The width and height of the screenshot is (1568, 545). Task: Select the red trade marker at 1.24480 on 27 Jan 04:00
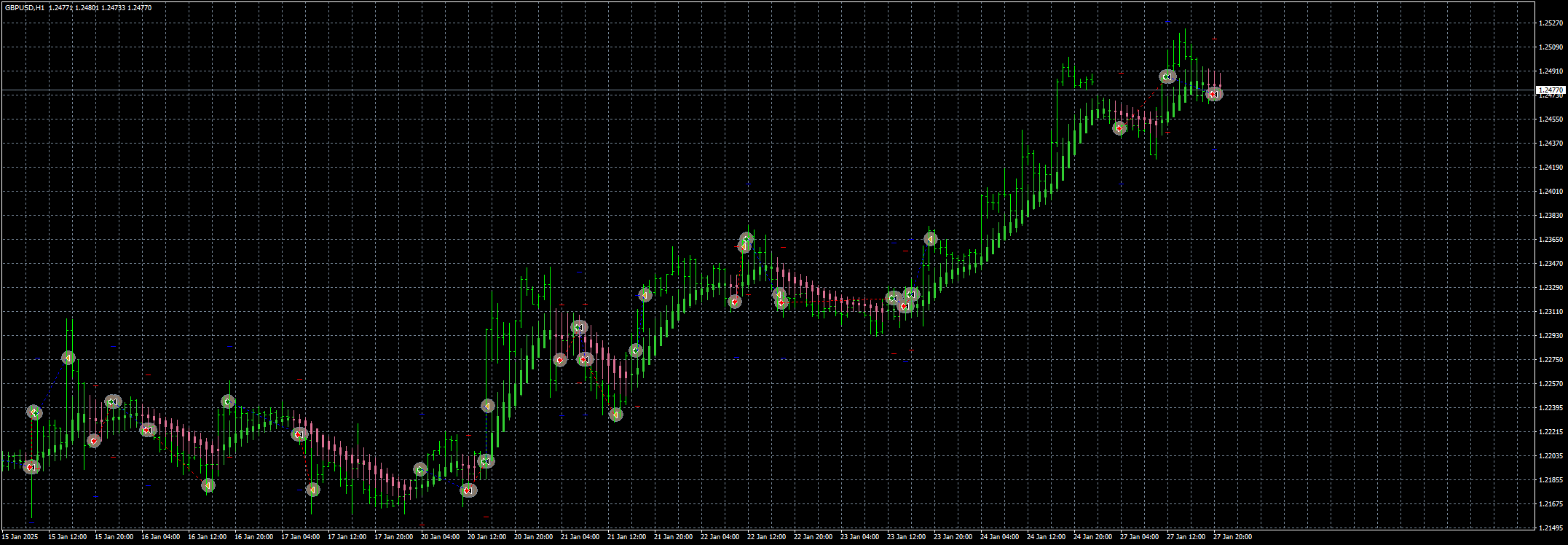(1119, 128)
